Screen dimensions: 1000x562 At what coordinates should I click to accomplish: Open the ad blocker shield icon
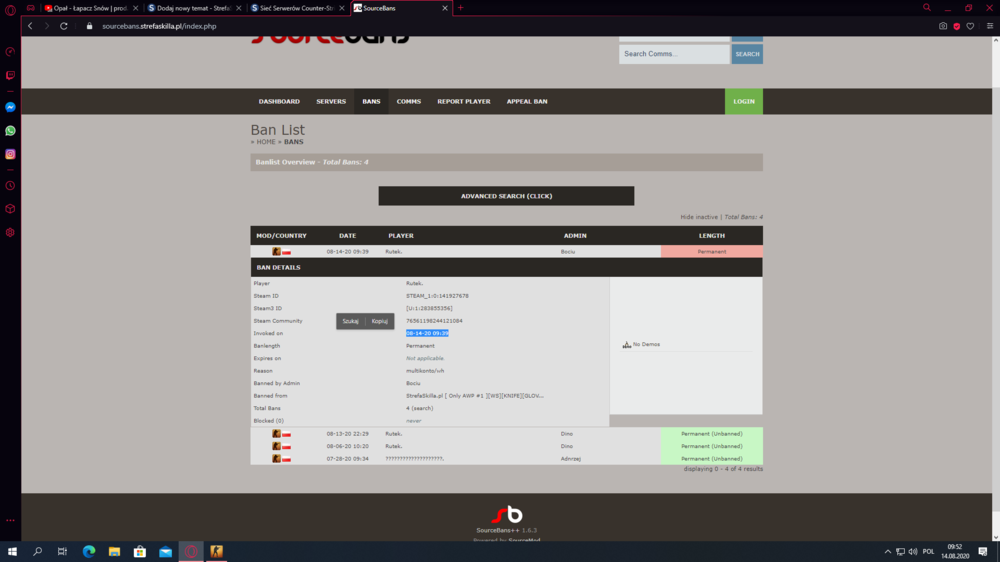tap(957, 26)
